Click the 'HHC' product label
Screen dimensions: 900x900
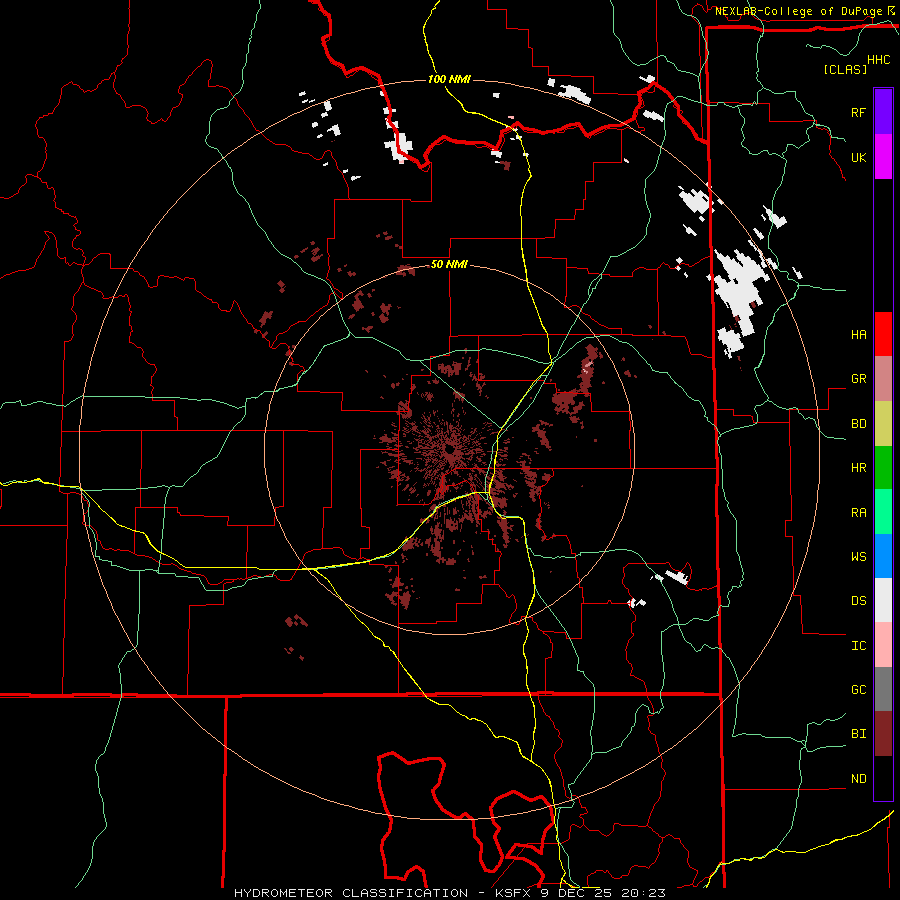(x=879, y=60)
